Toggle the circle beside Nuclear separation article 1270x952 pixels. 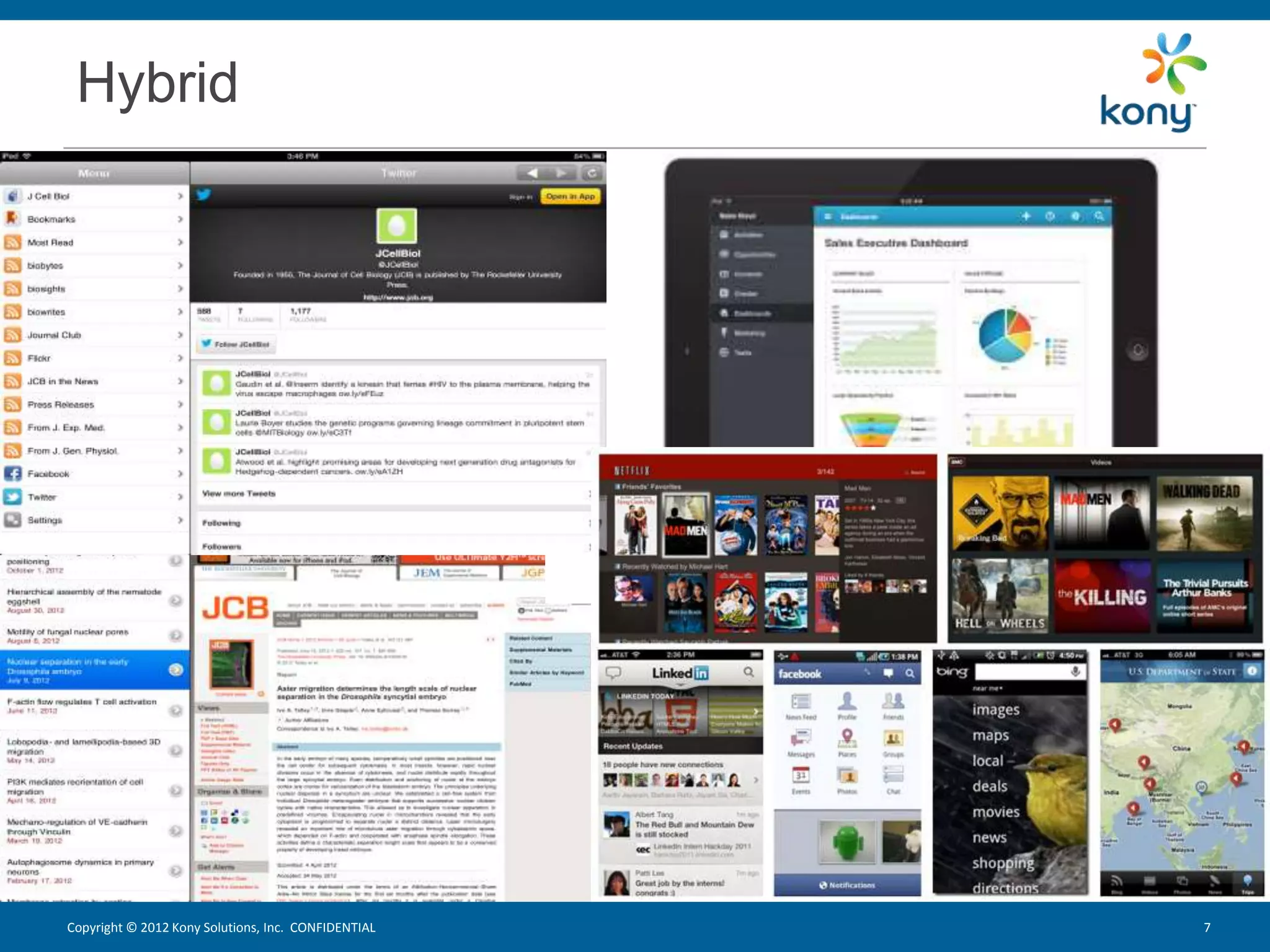[176, 669]
